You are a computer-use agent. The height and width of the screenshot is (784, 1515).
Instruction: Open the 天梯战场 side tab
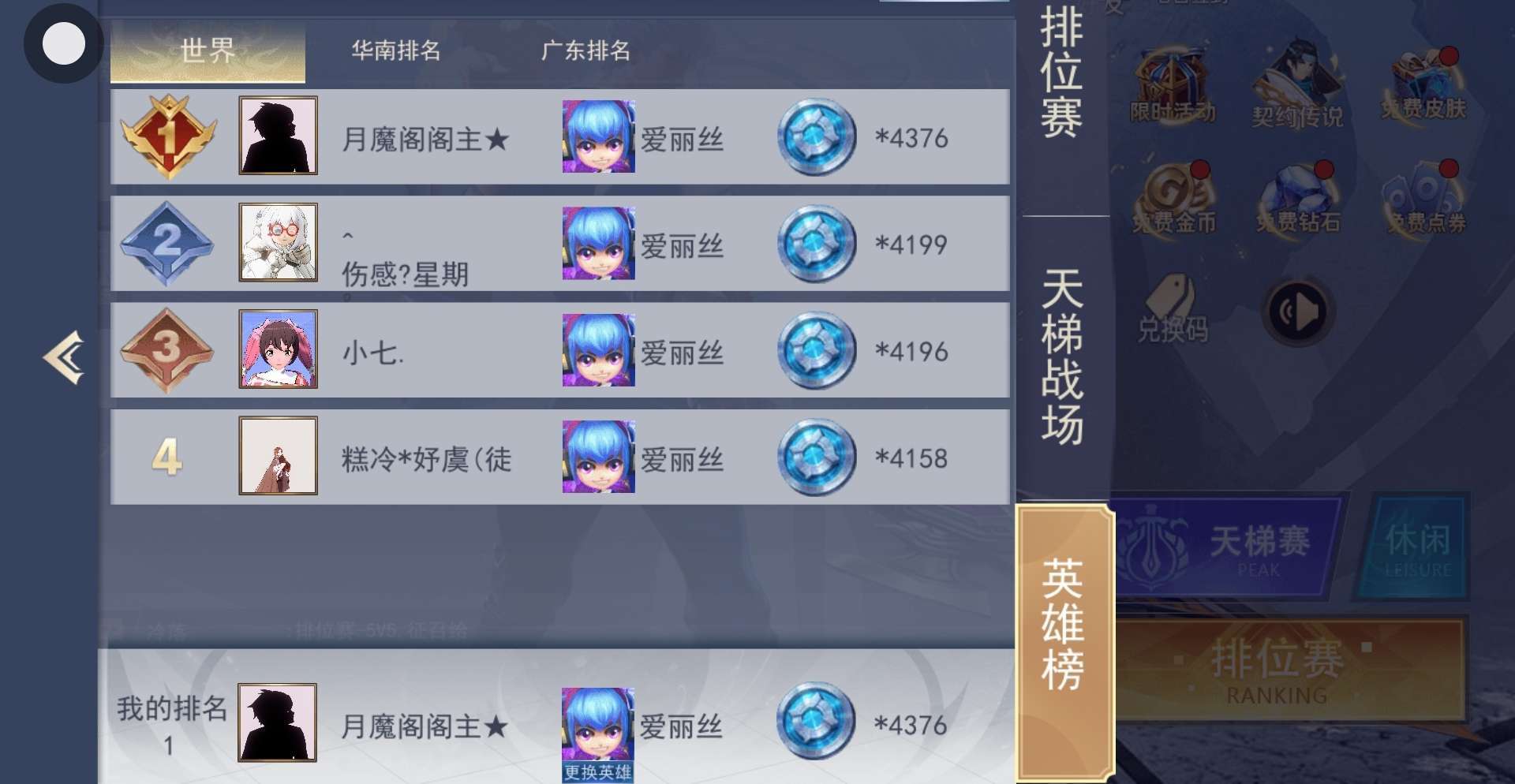1062,357
